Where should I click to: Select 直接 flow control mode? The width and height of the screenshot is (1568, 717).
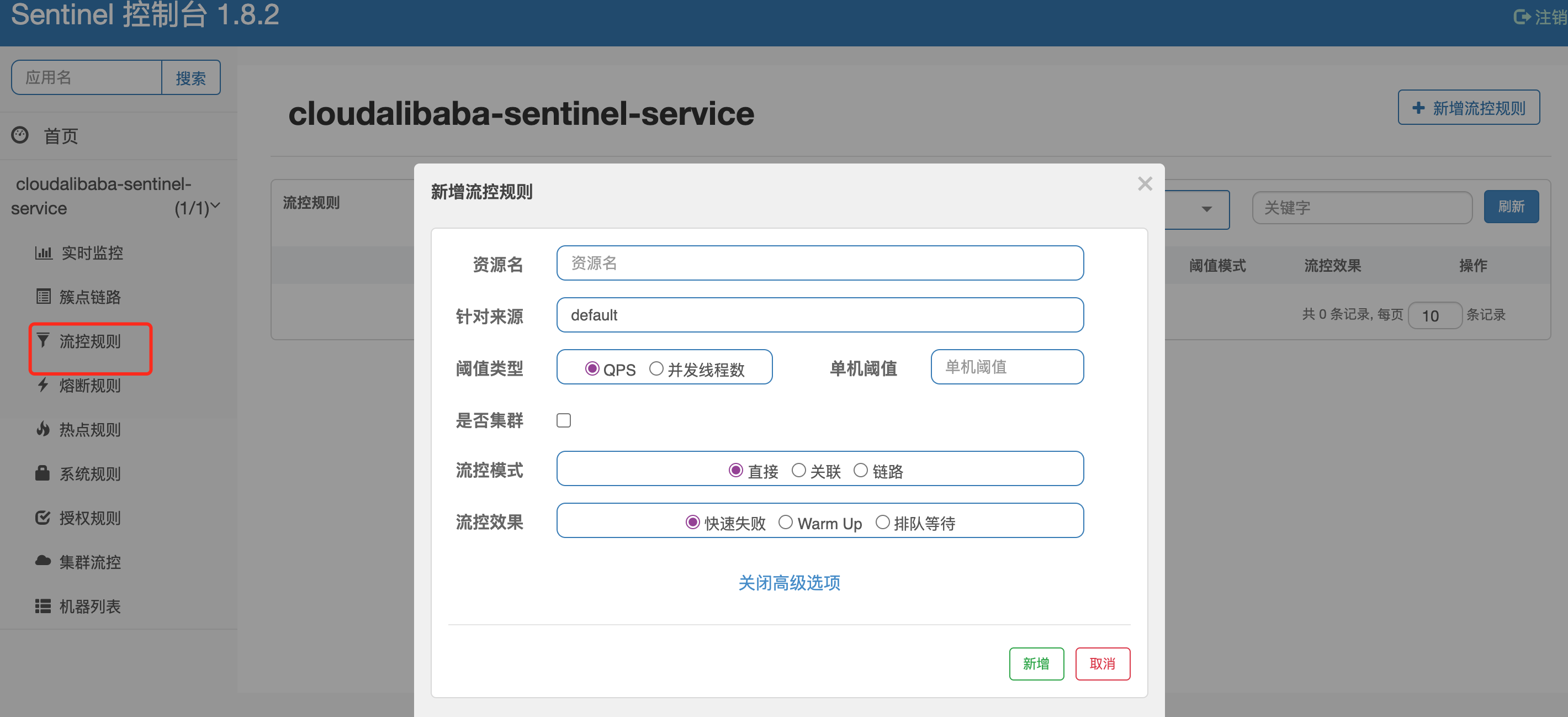pyautogui.click(x=735, y=470)
